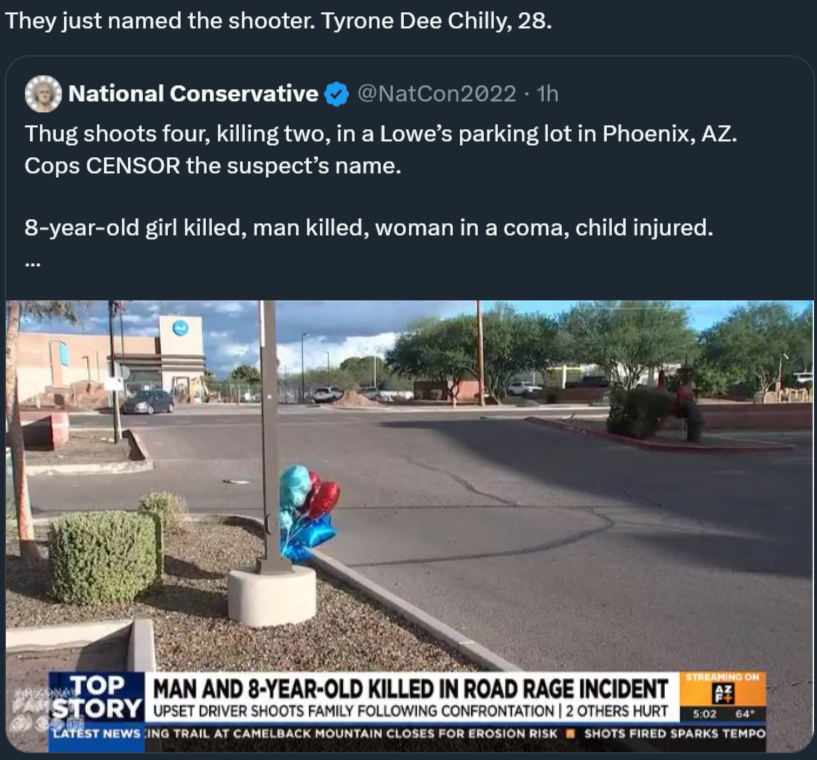Click the AZ F+ streaming logo
Screen dimensions: 817x760
(723, 694)
